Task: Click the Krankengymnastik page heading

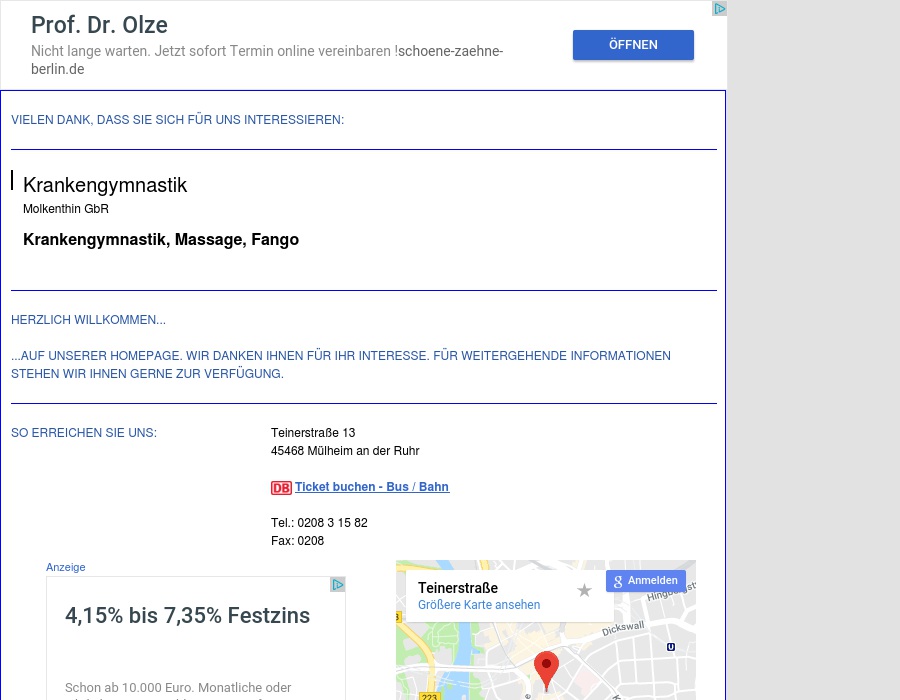Action: [105, 185]
